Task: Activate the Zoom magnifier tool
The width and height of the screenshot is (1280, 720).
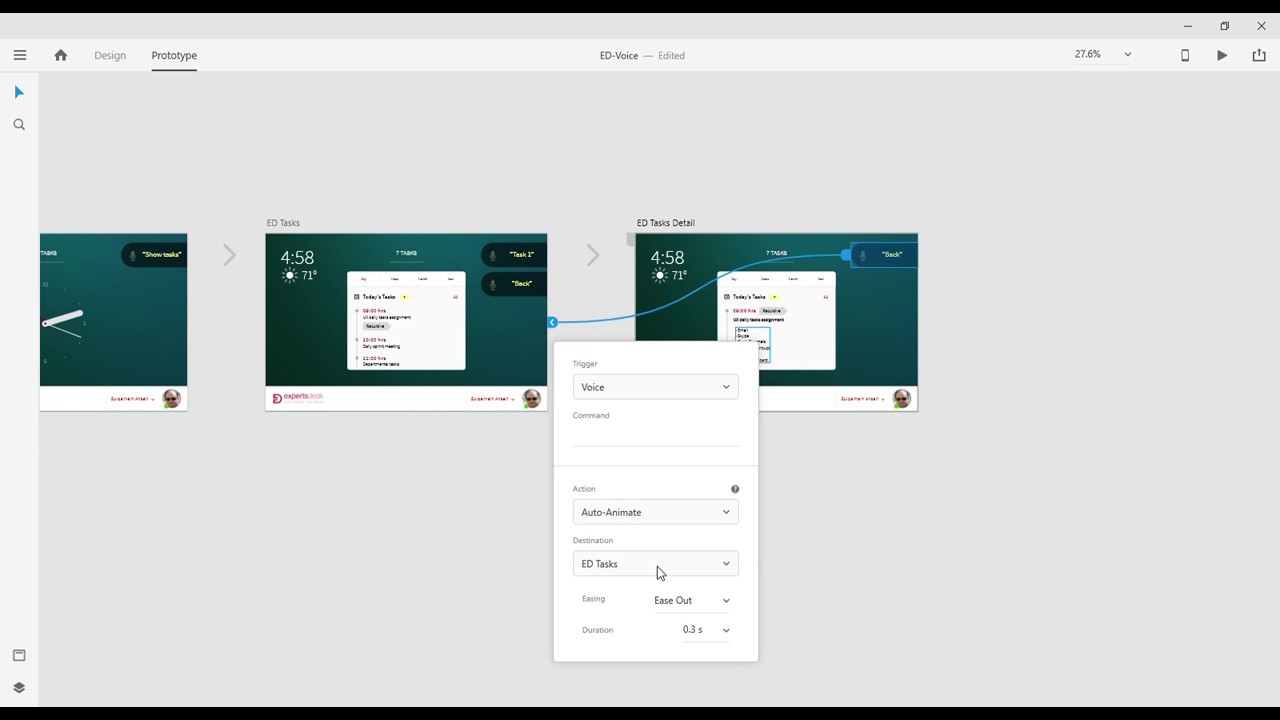Action: pos(19,125)
